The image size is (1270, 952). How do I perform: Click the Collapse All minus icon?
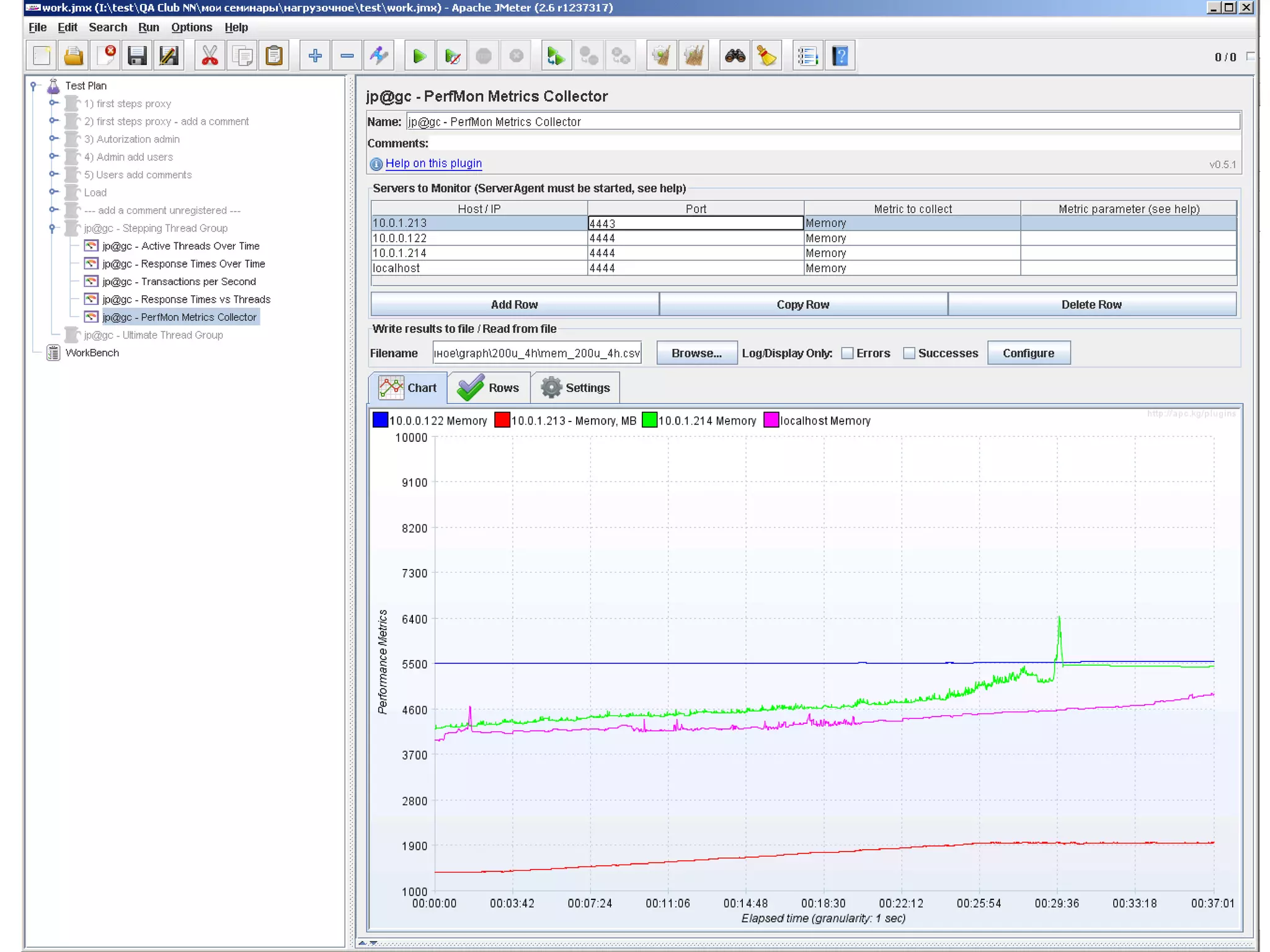tap(347, 56)
